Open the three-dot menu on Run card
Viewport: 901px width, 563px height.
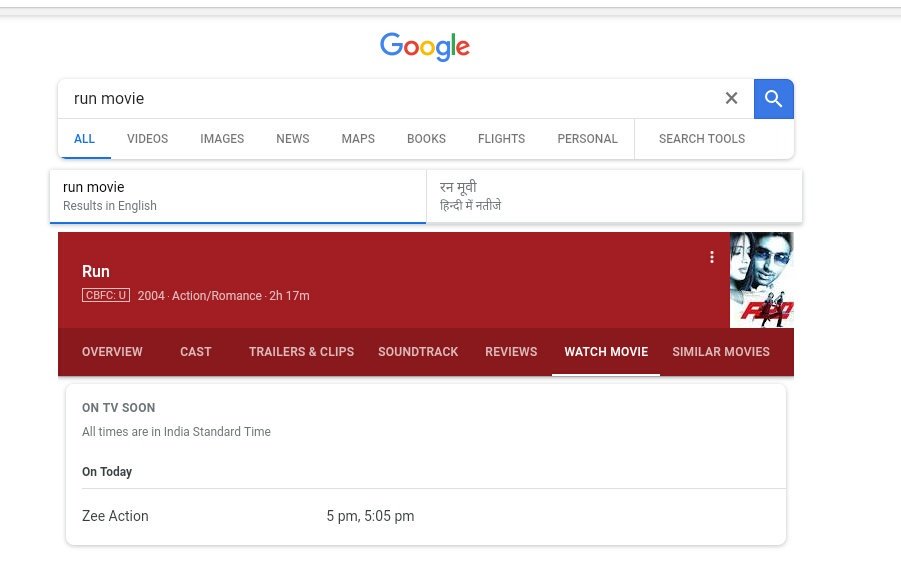[711, 257]
